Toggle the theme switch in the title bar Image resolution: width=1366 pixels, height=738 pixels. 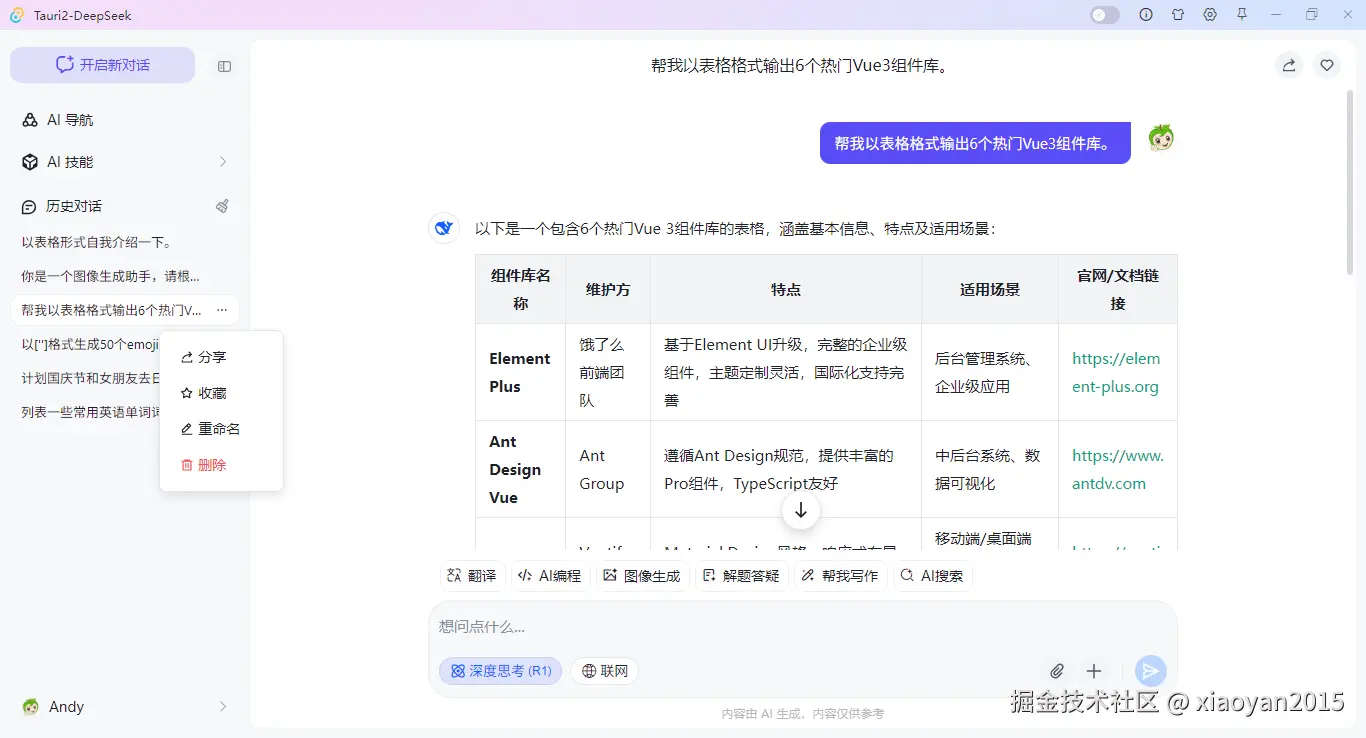pyautogui.click(x=1103, y=14)
